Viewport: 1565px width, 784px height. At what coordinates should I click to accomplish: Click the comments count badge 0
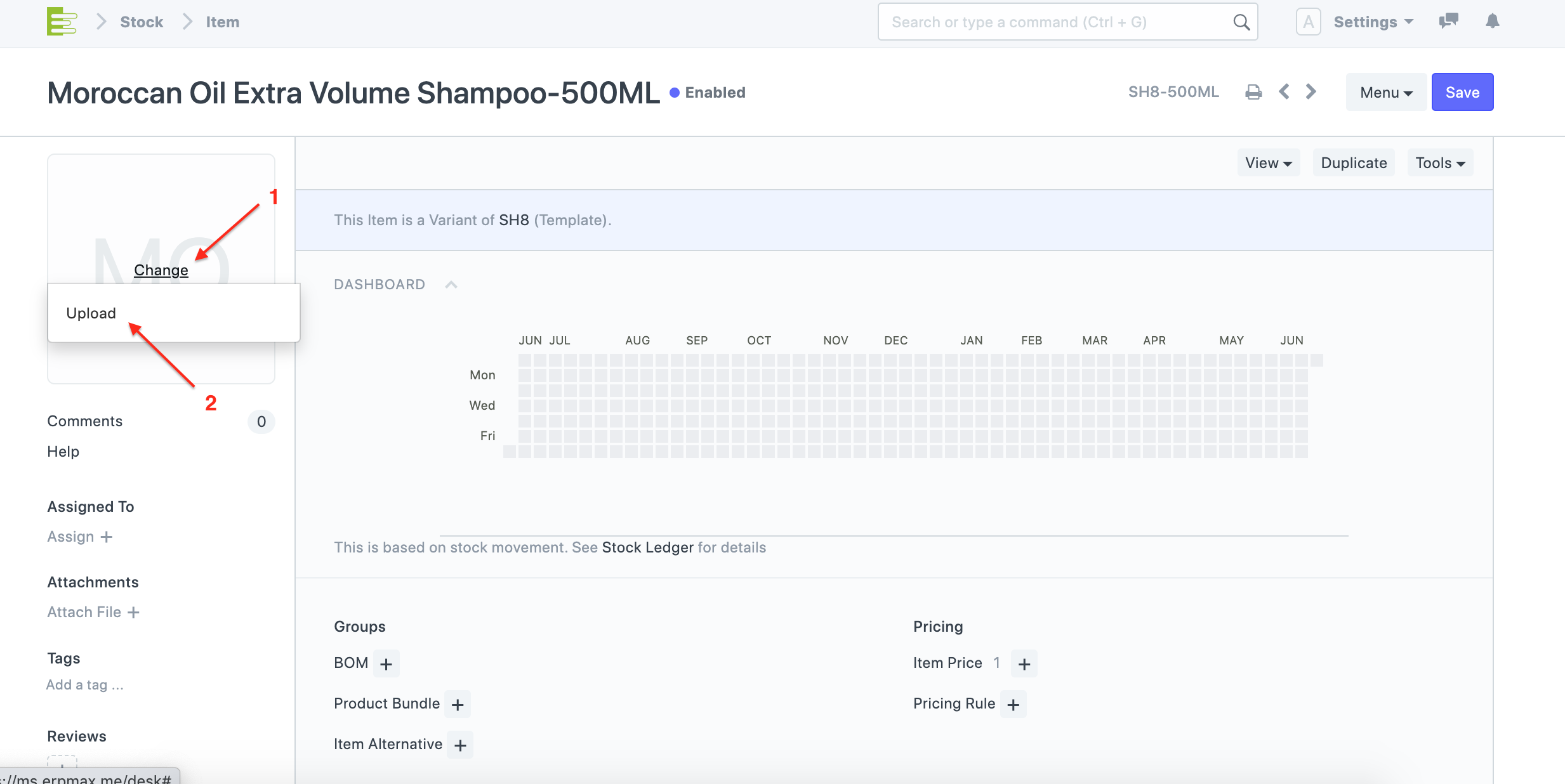point(261,422)
